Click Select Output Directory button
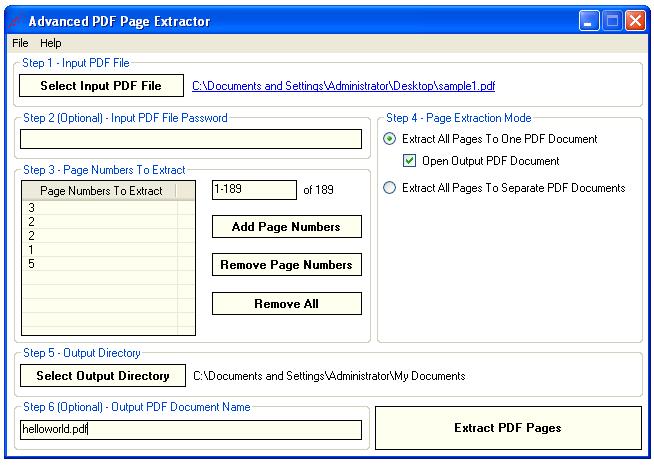The image size is (654, 465). point(103,375)
